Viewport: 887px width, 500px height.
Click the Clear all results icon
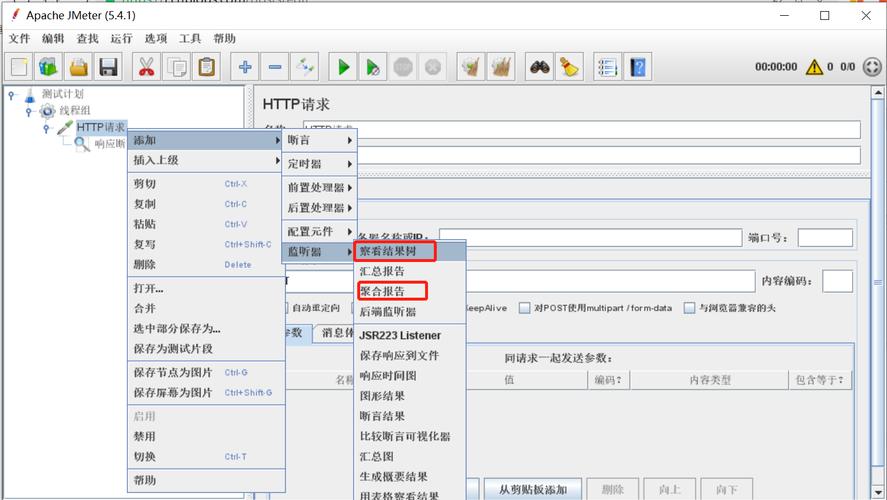(x=501, y=67)
